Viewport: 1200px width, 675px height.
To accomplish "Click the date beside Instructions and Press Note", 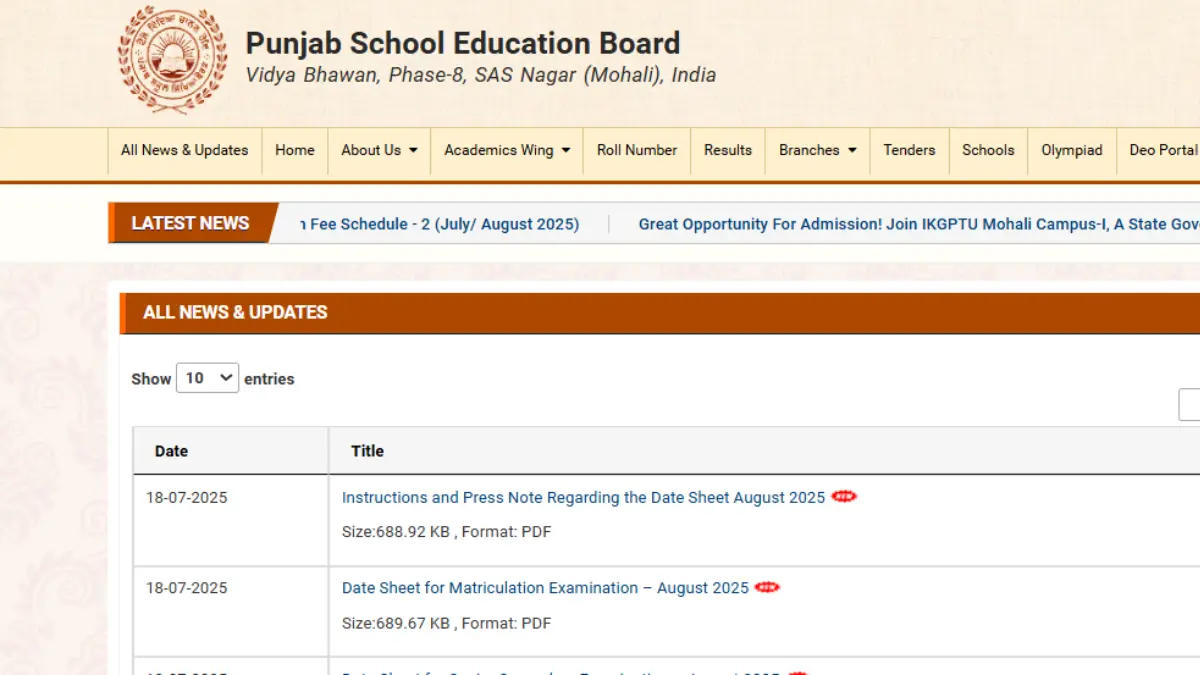I will [187, 497].
